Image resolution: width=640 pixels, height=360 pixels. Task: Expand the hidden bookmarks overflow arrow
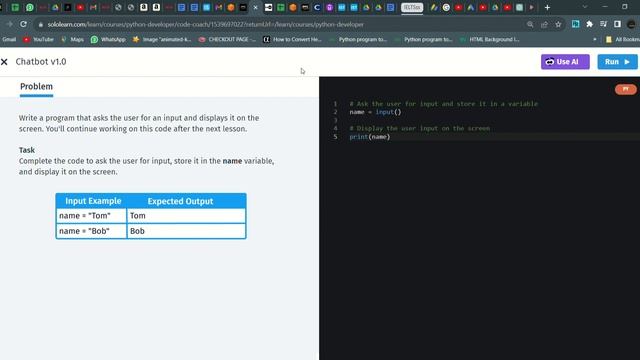pos(594,40)
